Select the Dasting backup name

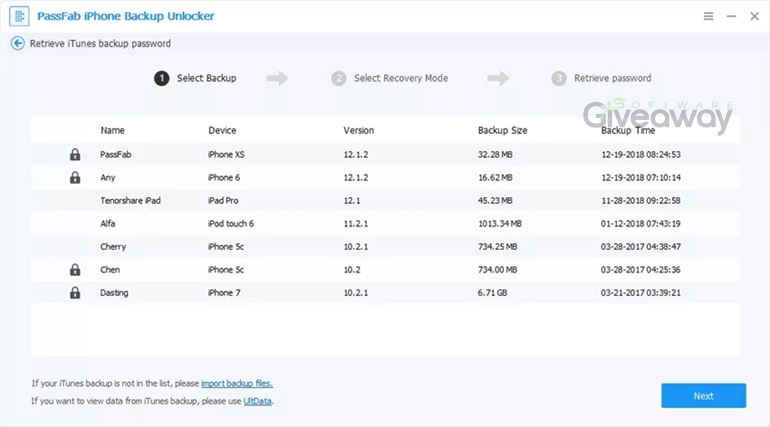(114, 293)
